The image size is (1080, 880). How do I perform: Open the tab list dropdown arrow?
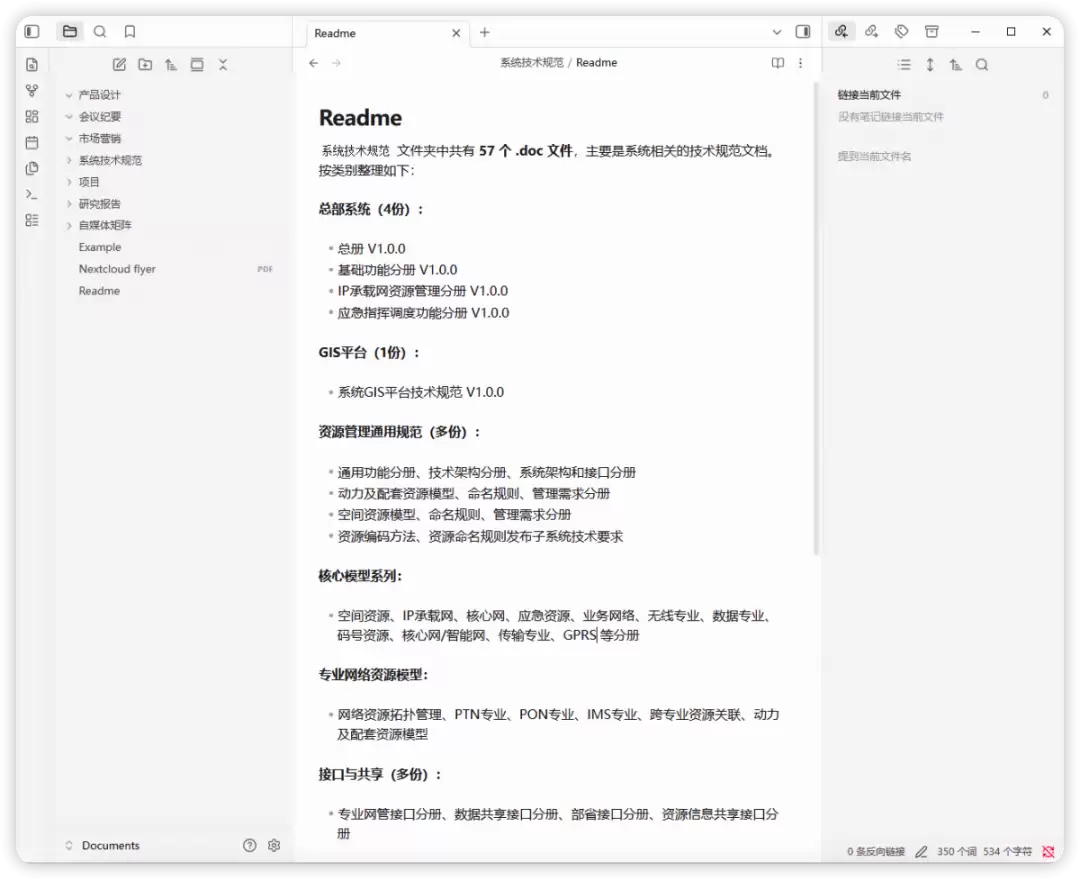(777, 32)
